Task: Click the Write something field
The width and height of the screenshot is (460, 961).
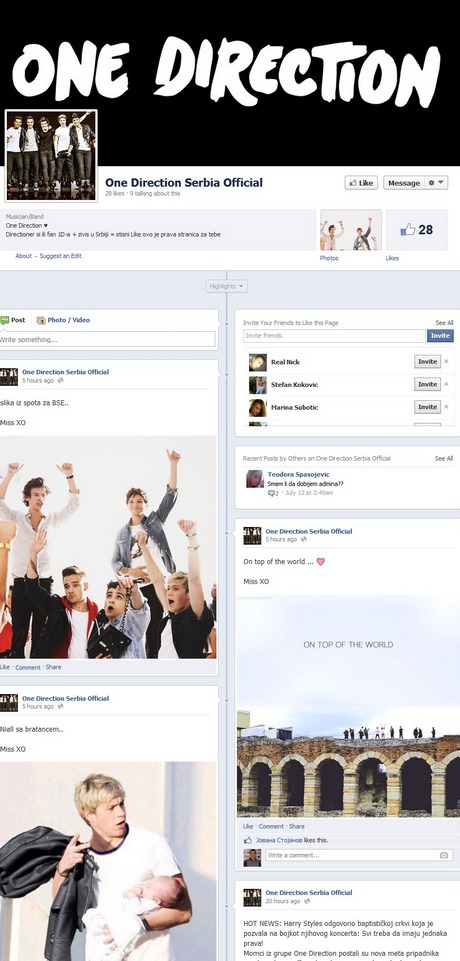Action: (x=107, y=339)
